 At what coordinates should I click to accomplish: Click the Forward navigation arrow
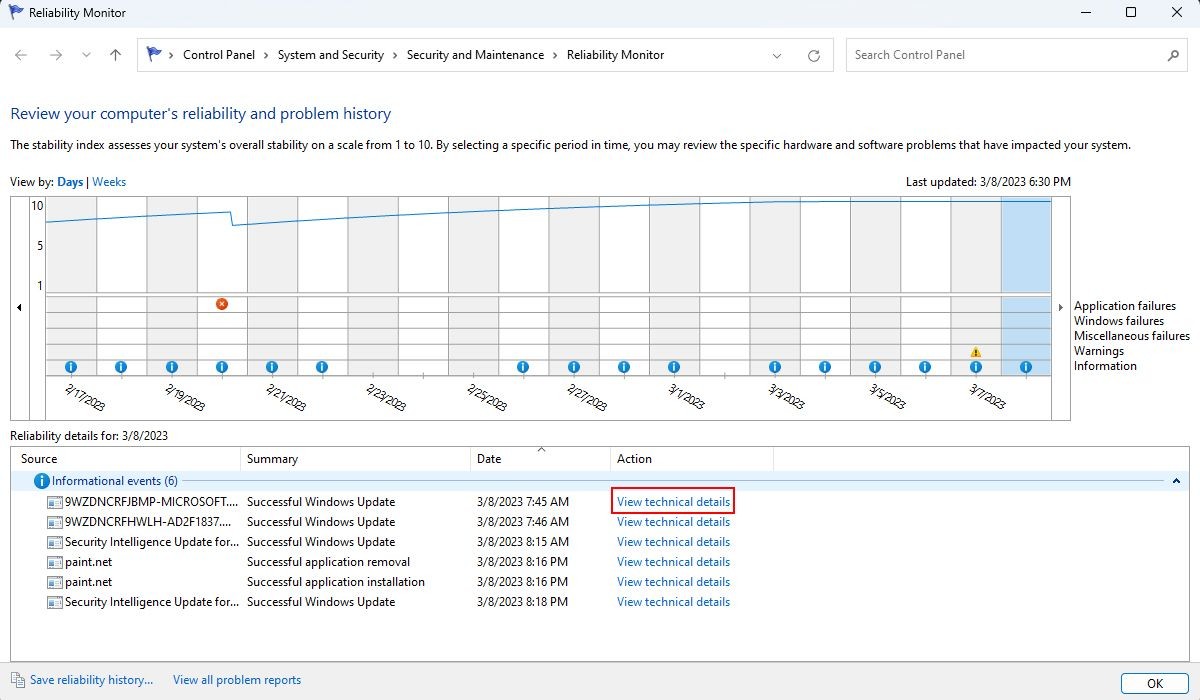pos(54,56)
